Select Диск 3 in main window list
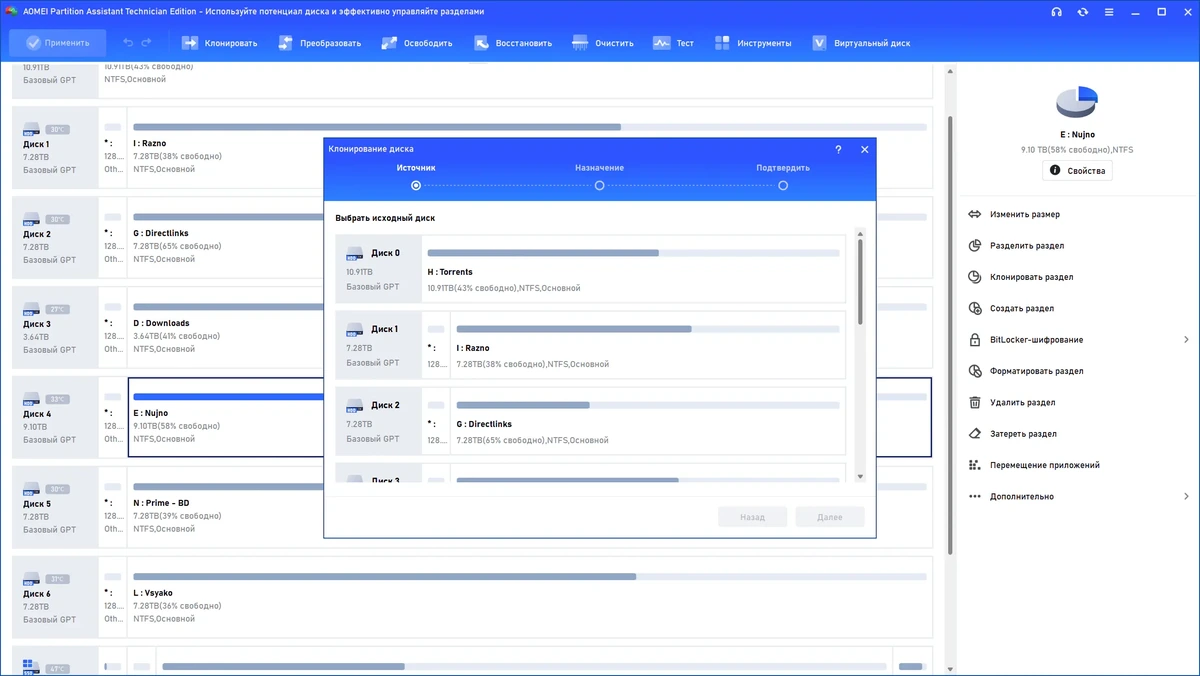The height and width of the screenshot is (676, 1200). 55,328
